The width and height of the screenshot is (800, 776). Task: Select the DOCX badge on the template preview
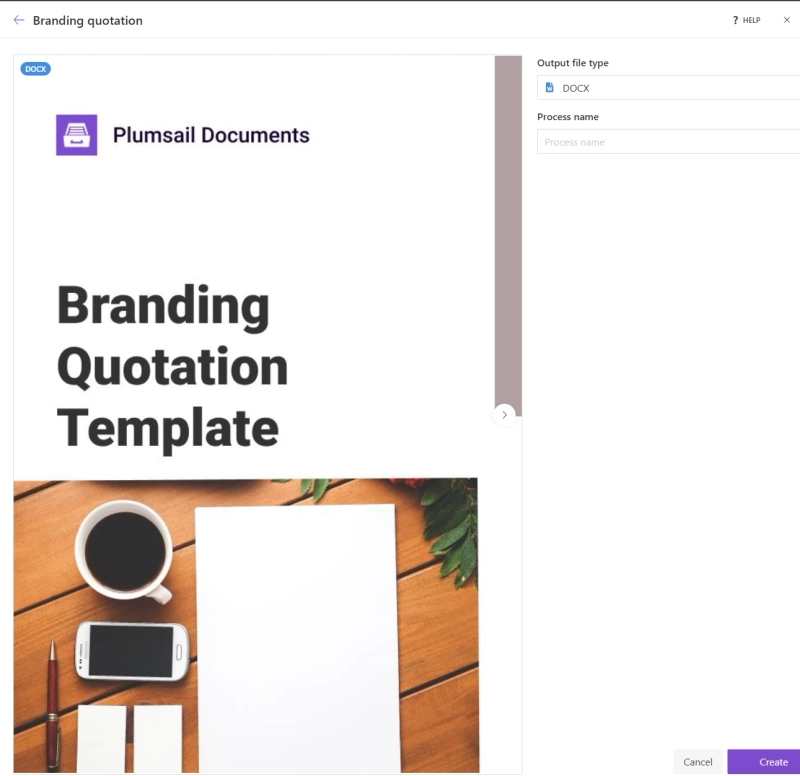[x=35, y=69]
